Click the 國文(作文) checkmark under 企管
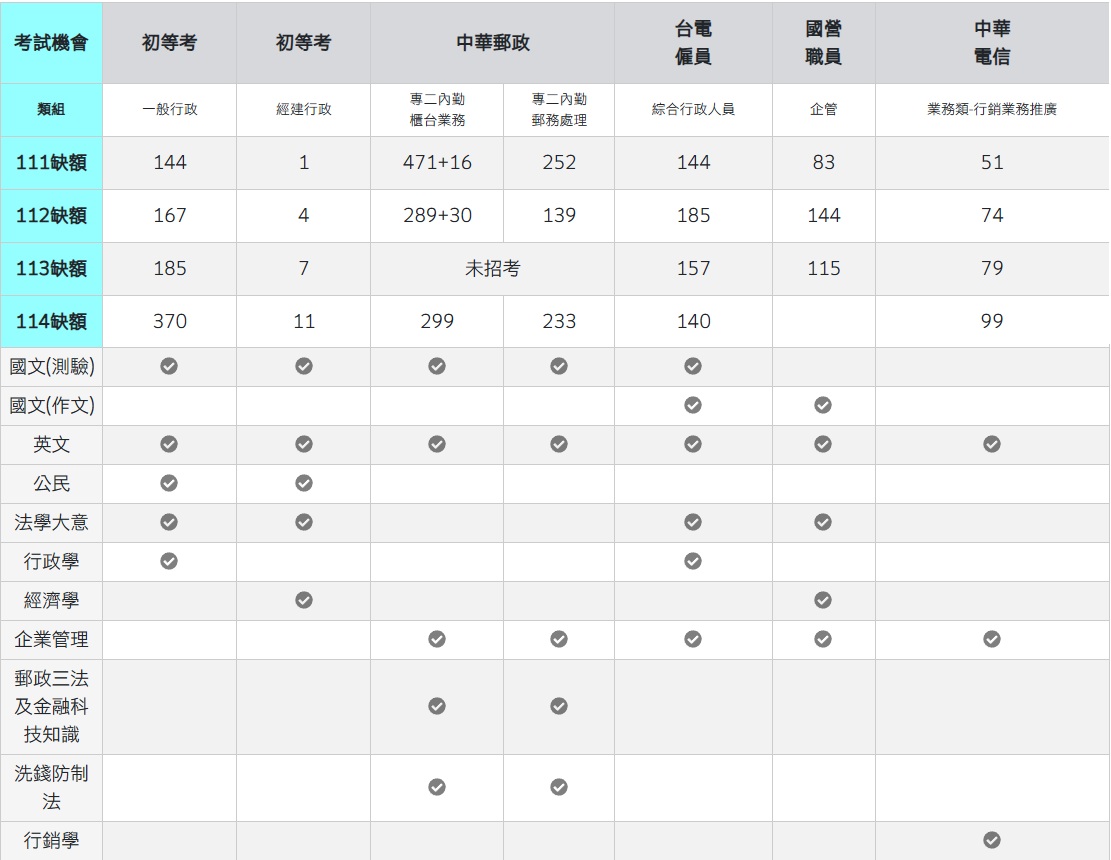Viewport: 1111px width, 860px height. pyautogui.click(x=823, y=405)
